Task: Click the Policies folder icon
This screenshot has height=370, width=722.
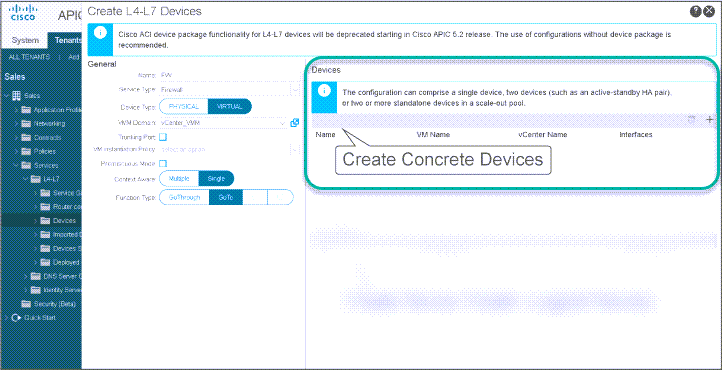Action: 26,151
